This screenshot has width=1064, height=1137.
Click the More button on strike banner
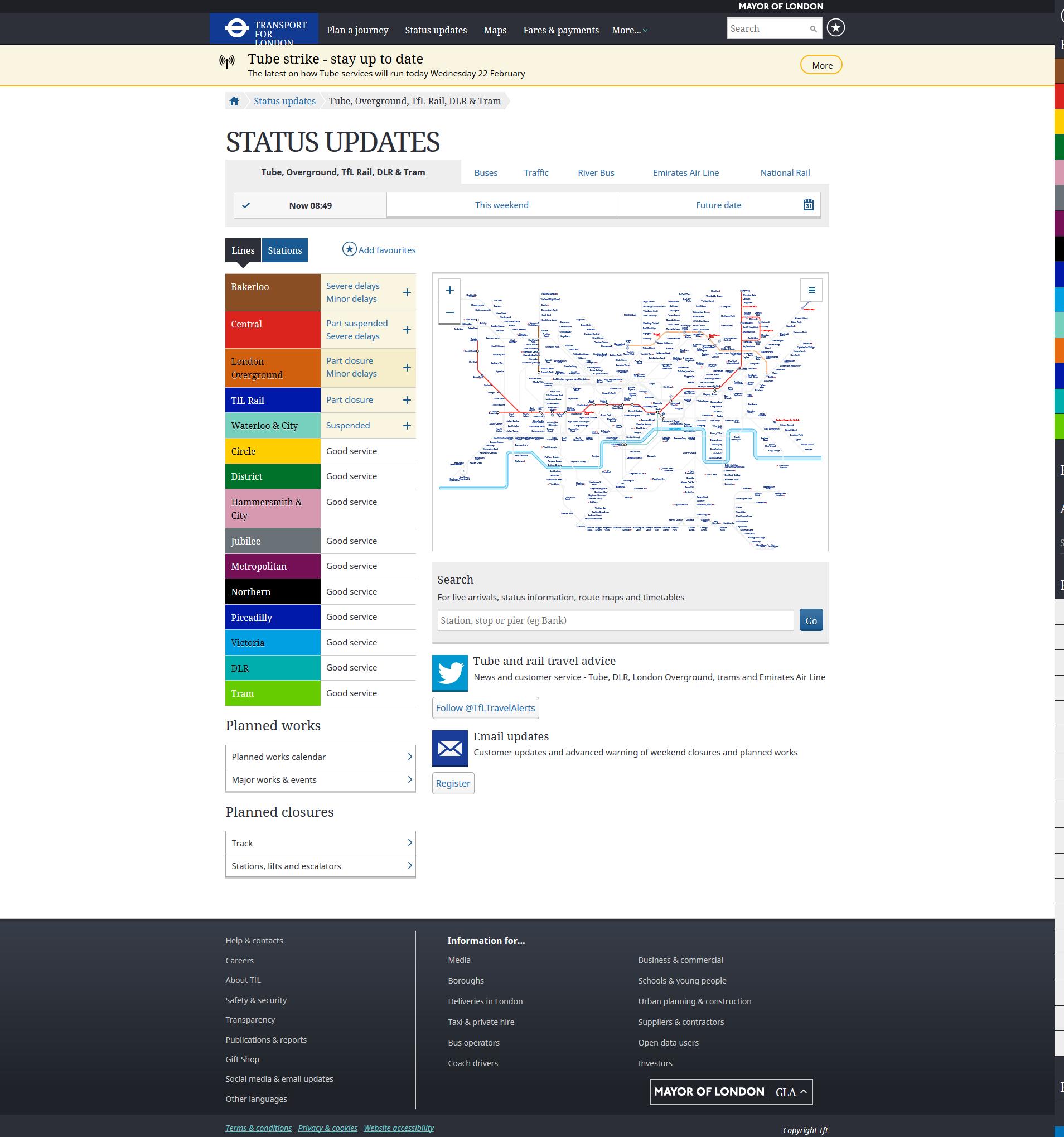pyautogui.click(x=821, y=65)
